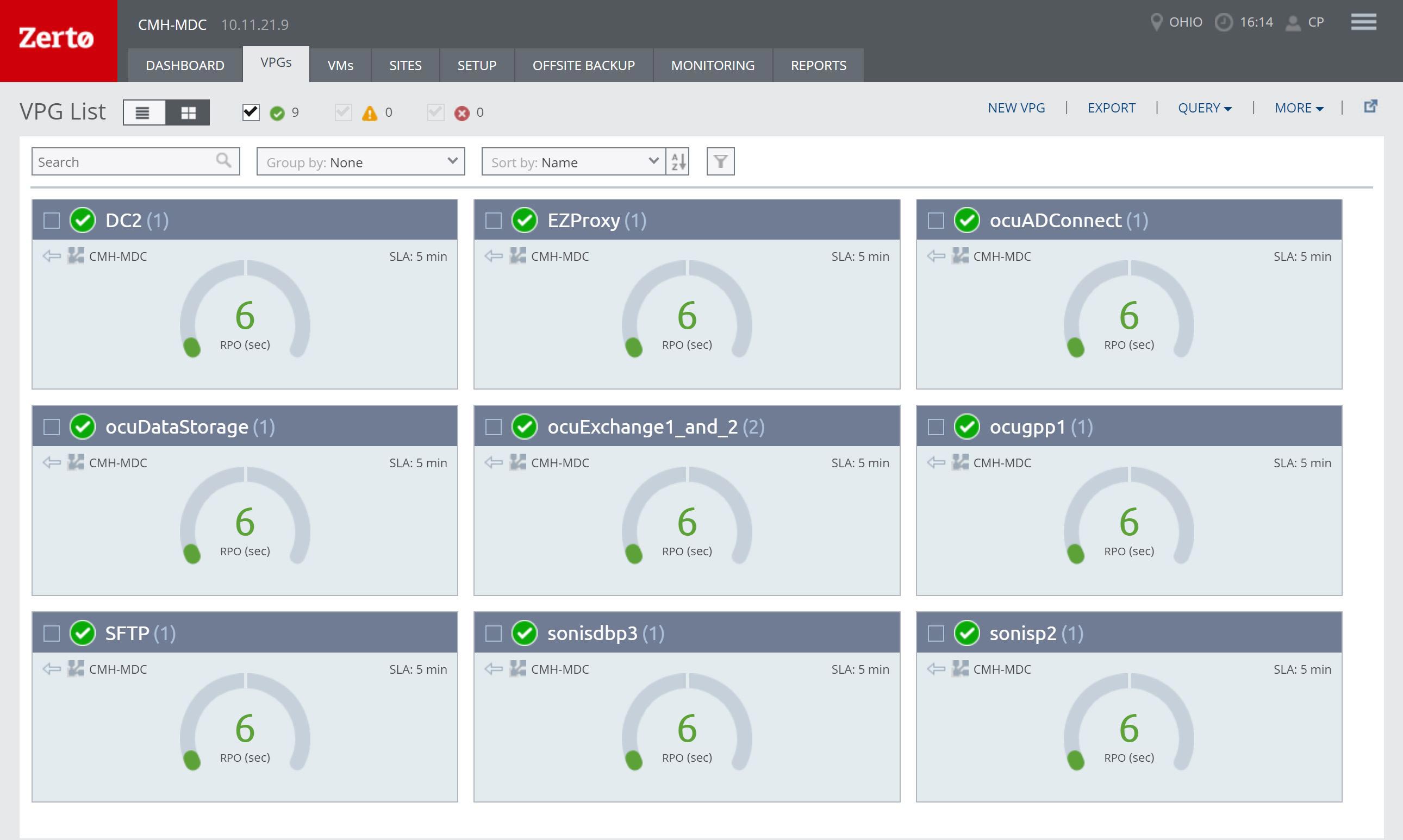Open the Sort by Name dropdown
1403x840 pixels.
click(x=573, y=161)
